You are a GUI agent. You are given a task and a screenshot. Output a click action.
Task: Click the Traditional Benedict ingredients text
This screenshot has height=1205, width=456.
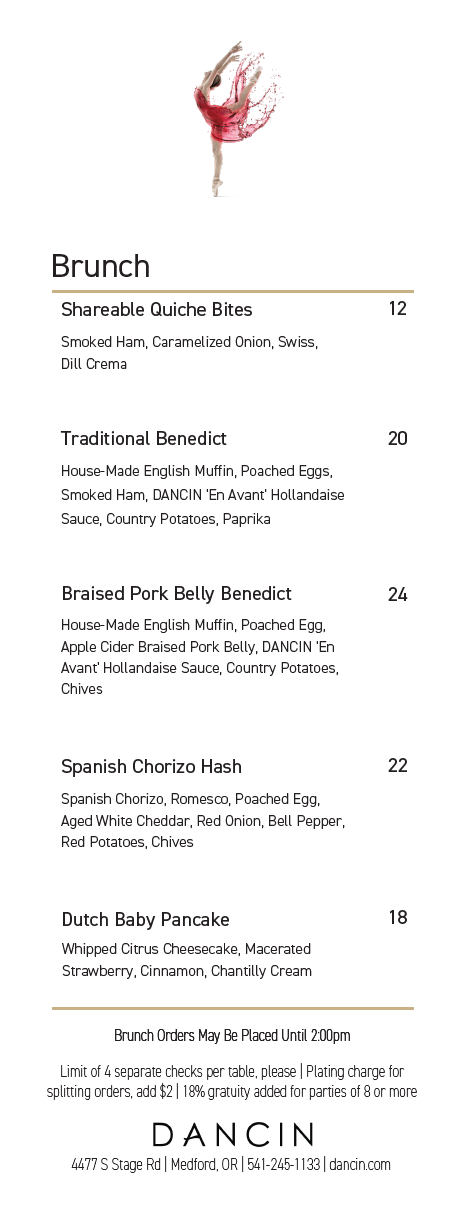(203, 495)
